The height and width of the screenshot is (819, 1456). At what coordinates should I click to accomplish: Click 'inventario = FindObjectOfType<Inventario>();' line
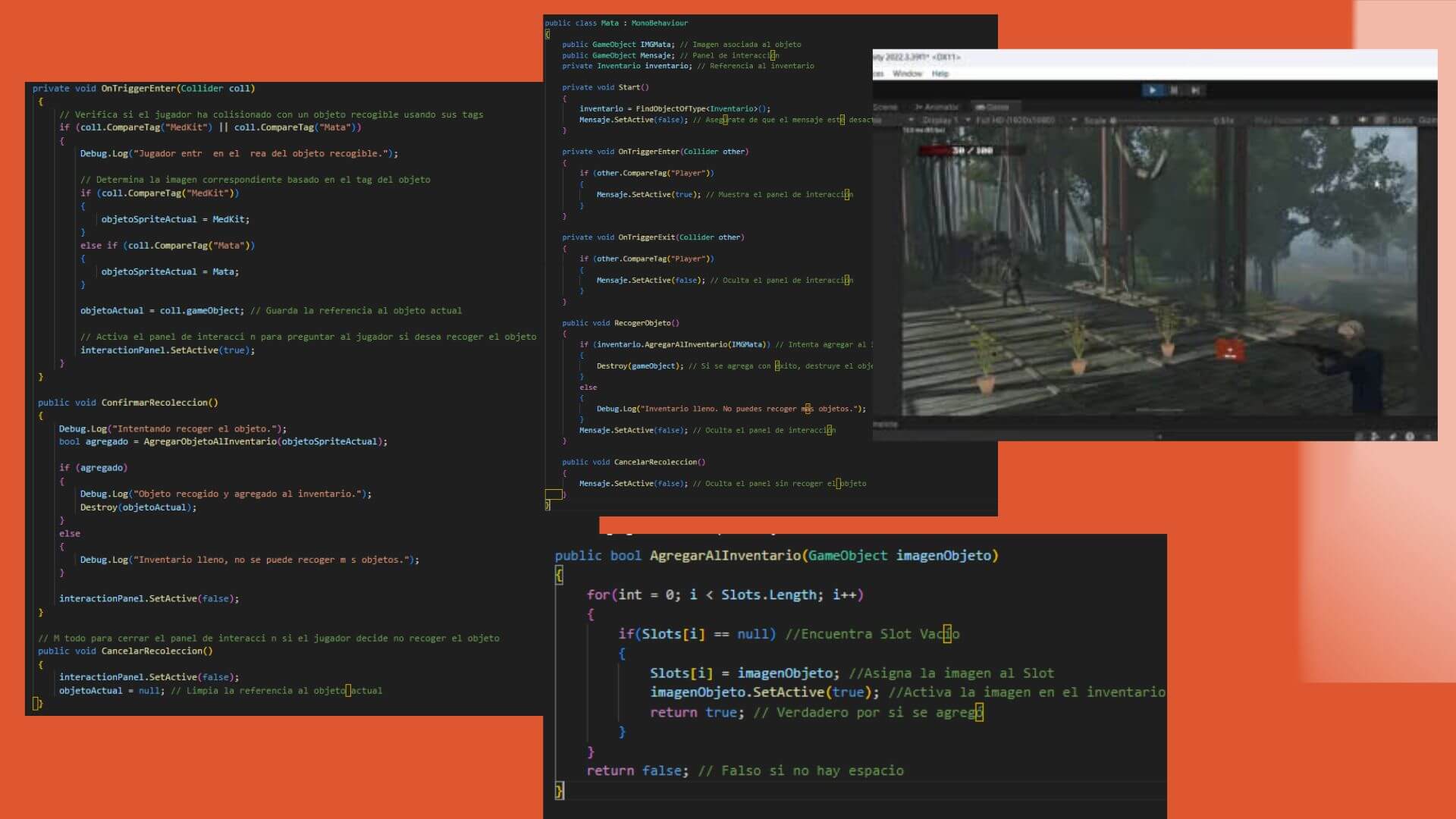tap(674, 108)
